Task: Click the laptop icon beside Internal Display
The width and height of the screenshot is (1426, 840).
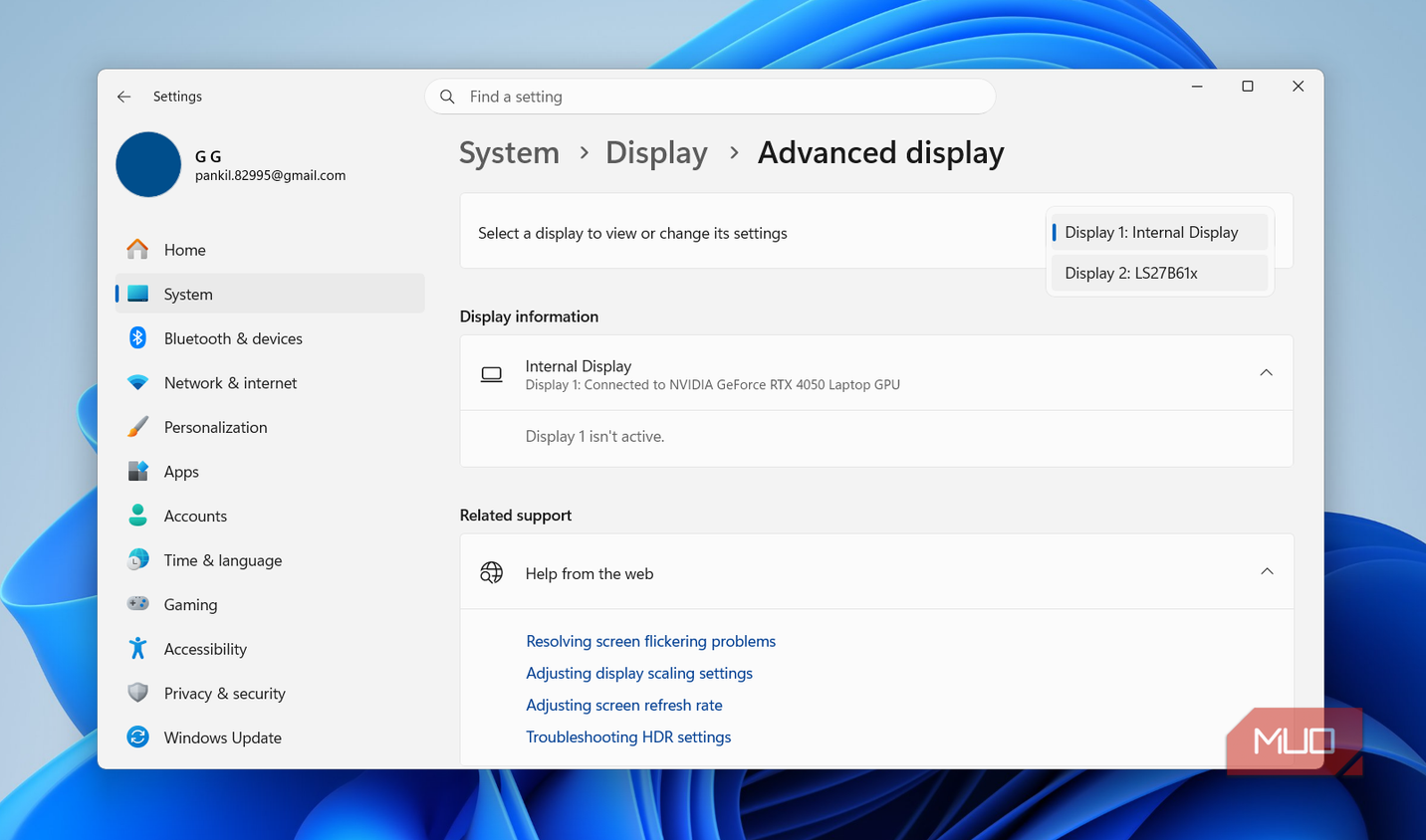Action: 491,374
